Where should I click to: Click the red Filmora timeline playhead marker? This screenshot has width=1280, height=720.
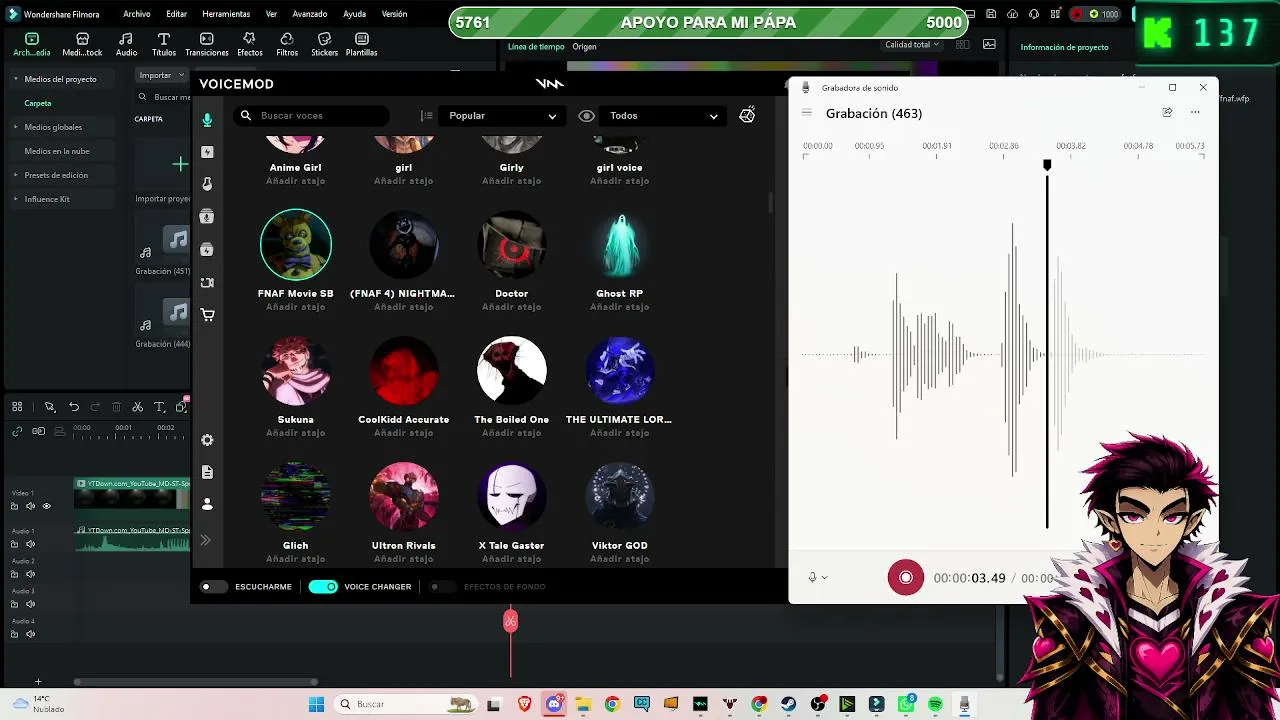[510, 622]
